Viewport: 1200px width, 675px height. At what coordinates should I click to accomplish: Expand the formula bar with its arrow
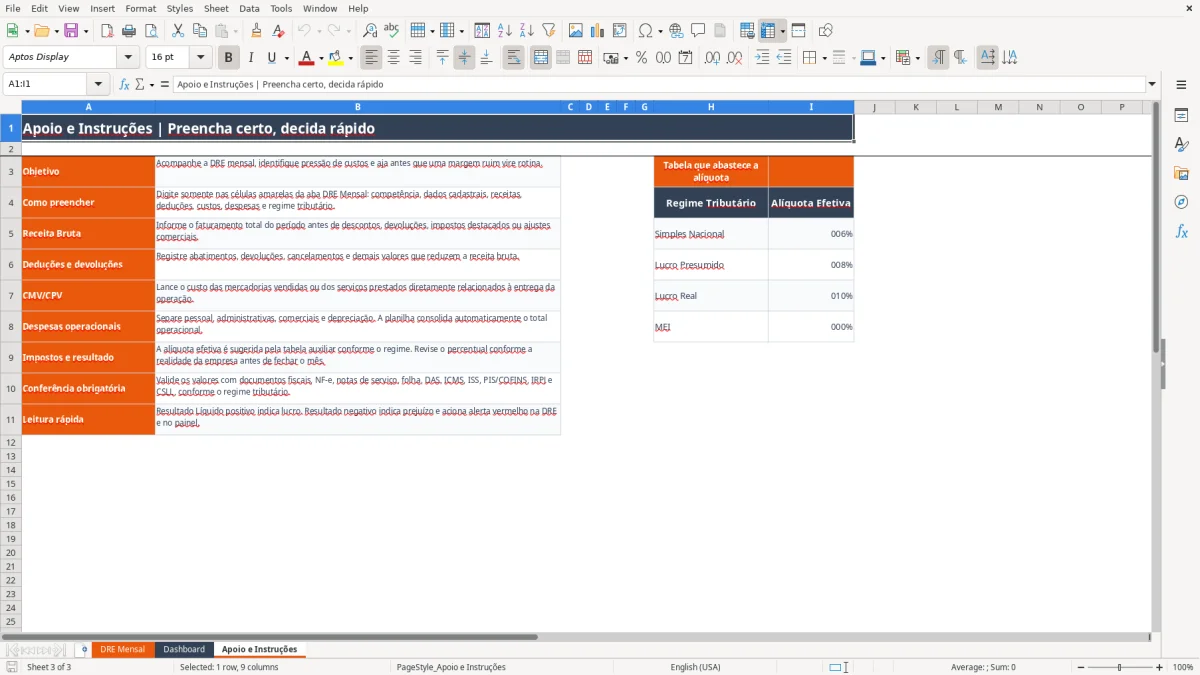(1152, 85)
